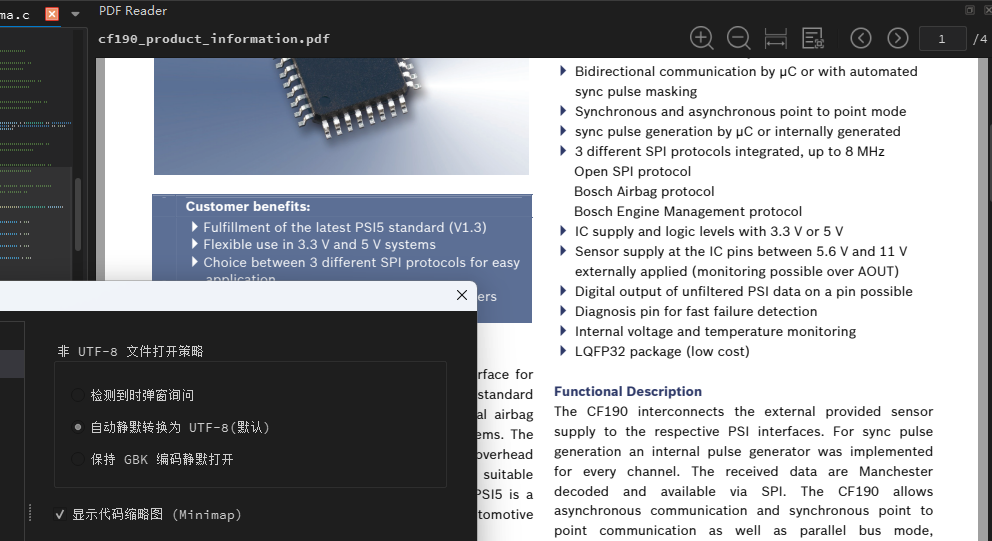Toggle 显示代码缩略图 (Minimap) checkbox
992x541 pixels.
(x=59, y=514)
